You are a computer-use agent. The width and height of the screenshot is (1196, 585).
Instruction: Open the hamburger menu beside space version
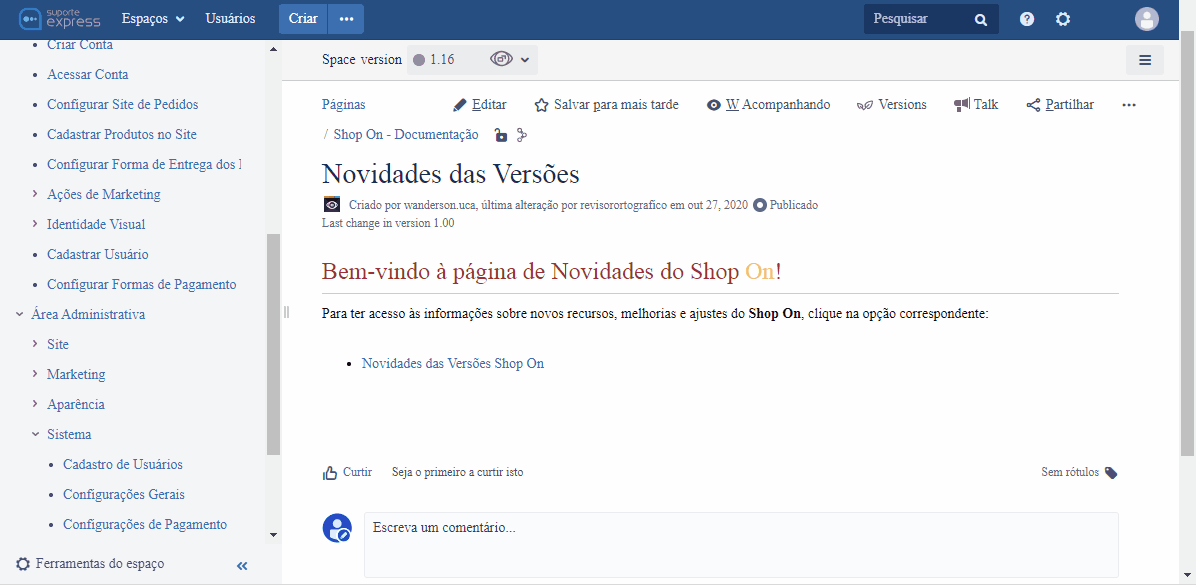[x=1145, y=60]
